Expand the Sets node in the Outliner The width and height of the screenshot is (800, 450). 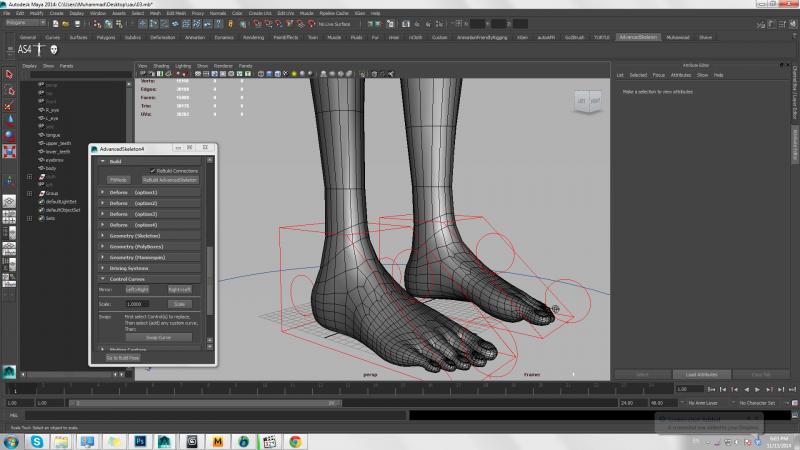[x=30, y=217]
